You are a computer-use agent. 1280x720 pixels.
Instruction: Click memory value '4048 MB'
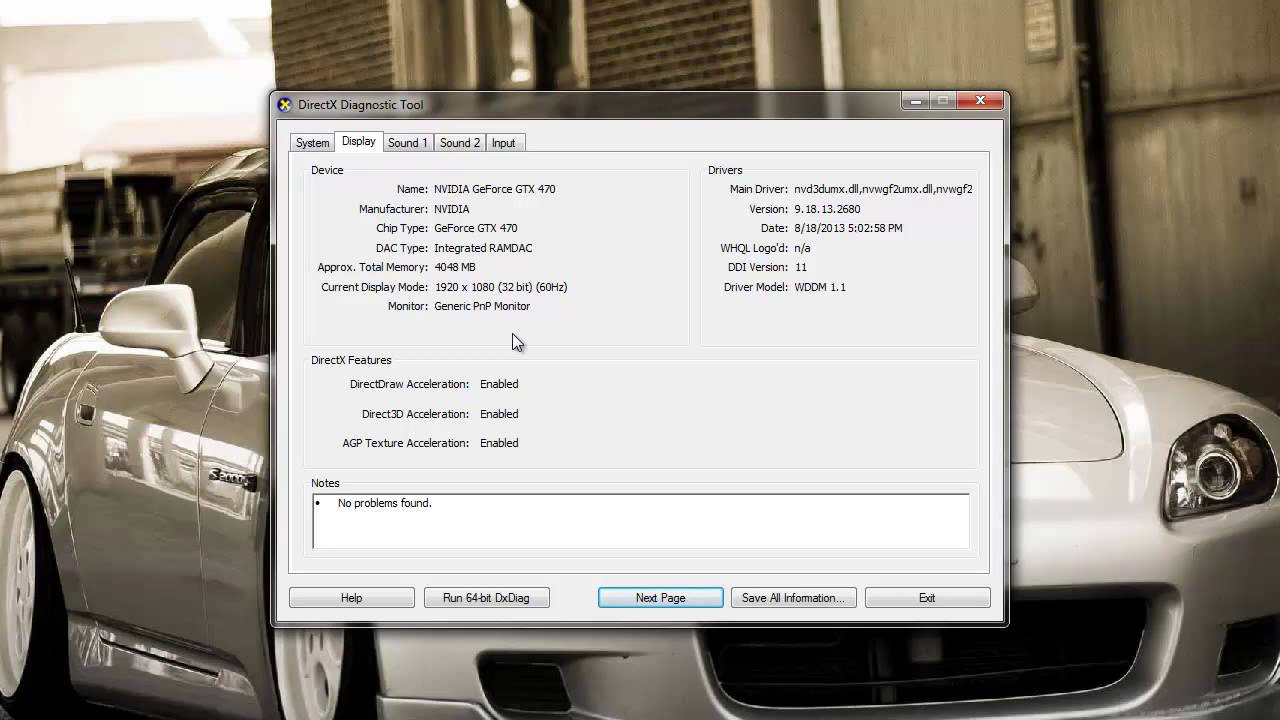click(x=454, y=267)
